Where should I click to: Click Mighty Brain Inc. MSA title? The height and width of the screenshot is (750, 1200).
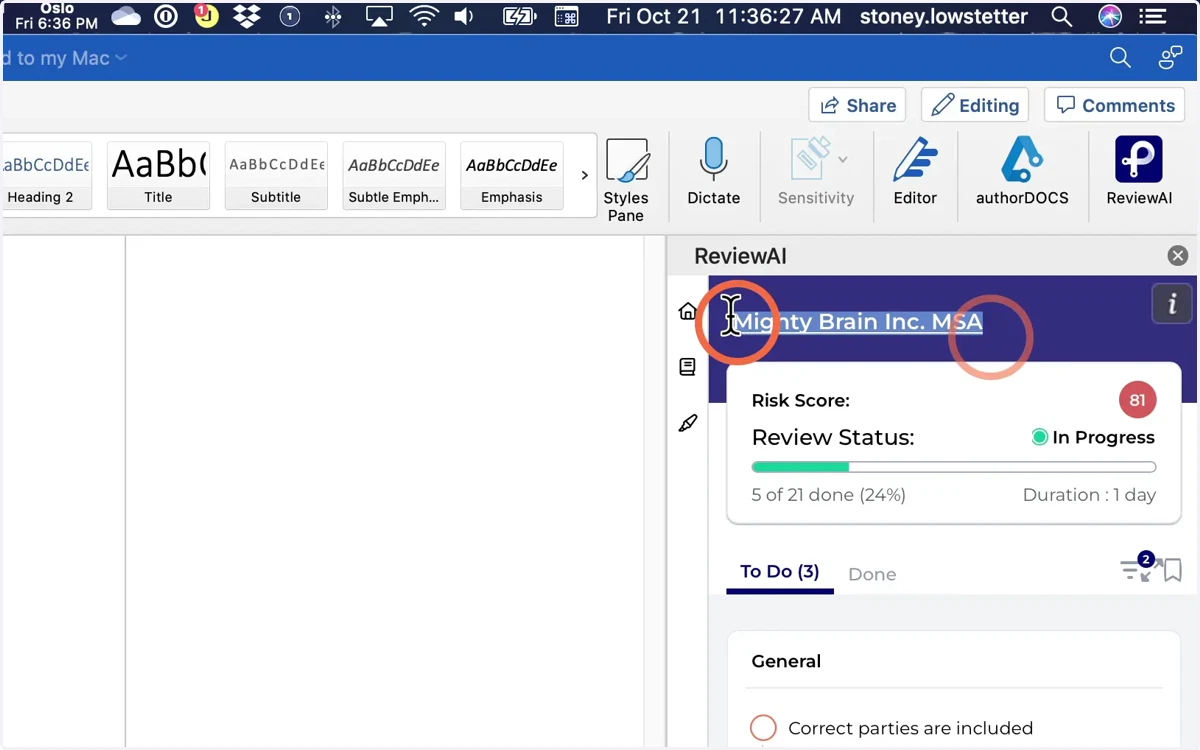tap(859, 322)
